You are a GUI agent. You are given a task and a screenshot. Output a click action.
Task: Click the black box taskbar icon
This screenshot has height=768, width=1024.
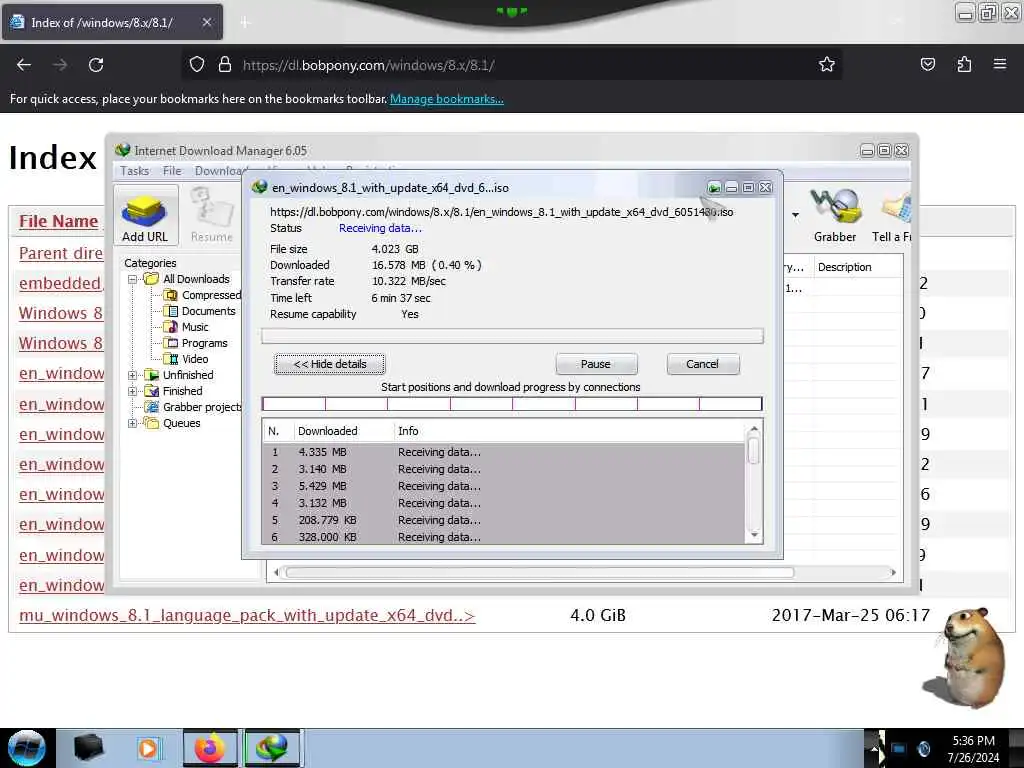(x=88, y=748)
